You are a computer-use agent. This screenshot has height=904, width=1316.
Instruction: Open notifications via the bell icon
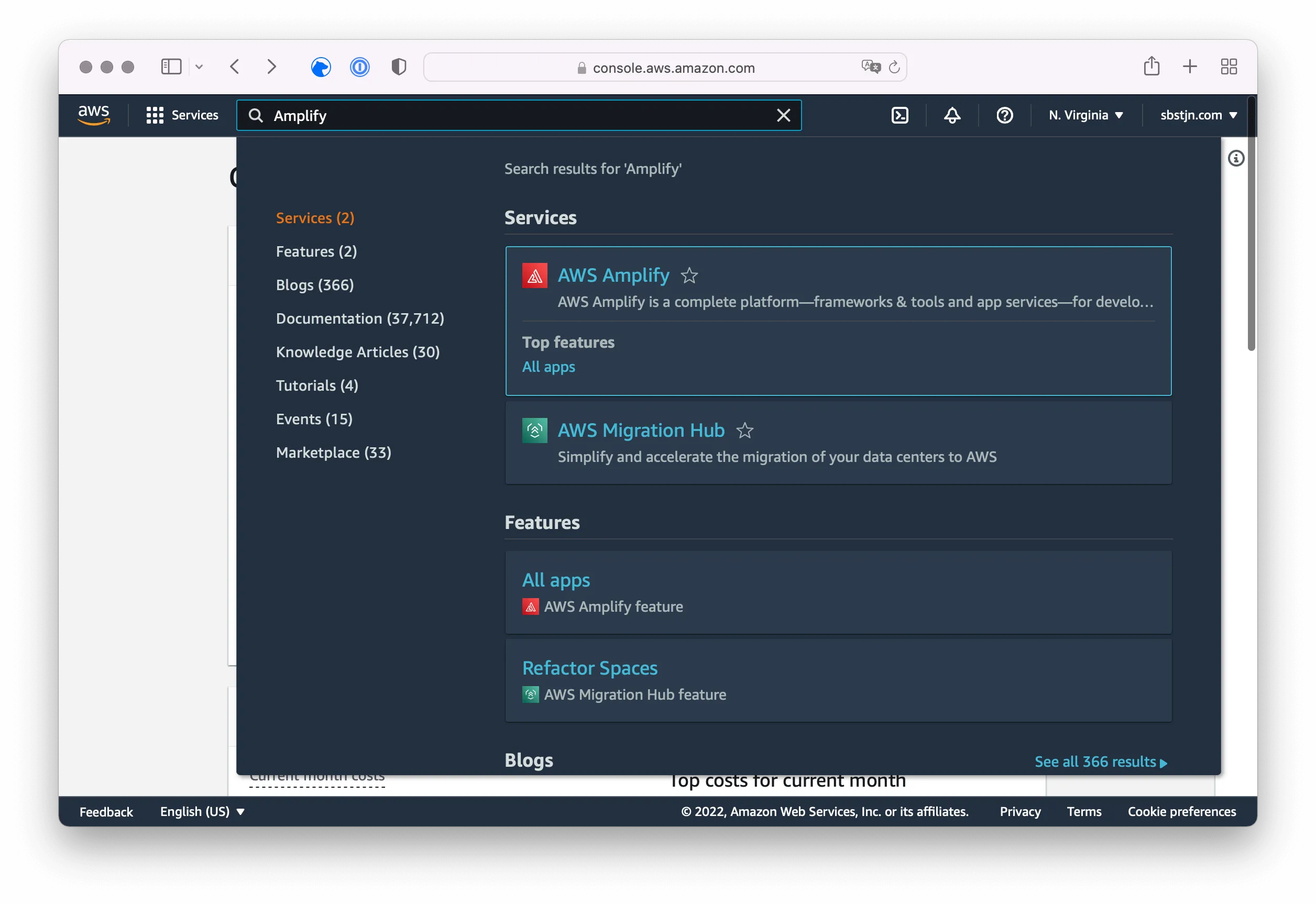tap(952, 115)
